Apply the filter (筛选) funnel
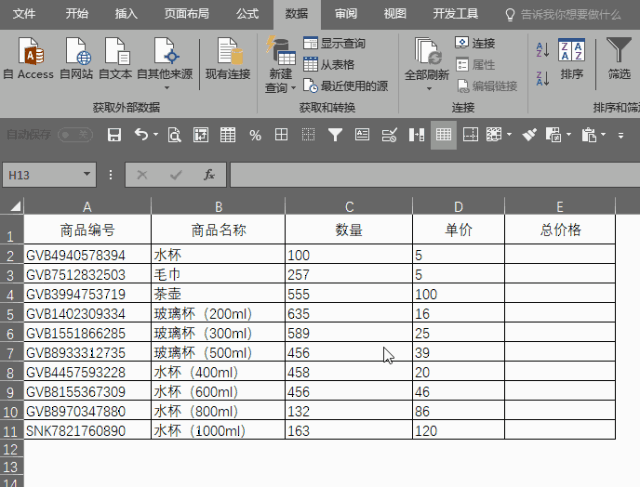Image resolution: width=640 pixels, height=487 pixels. (x=619, y=58)
